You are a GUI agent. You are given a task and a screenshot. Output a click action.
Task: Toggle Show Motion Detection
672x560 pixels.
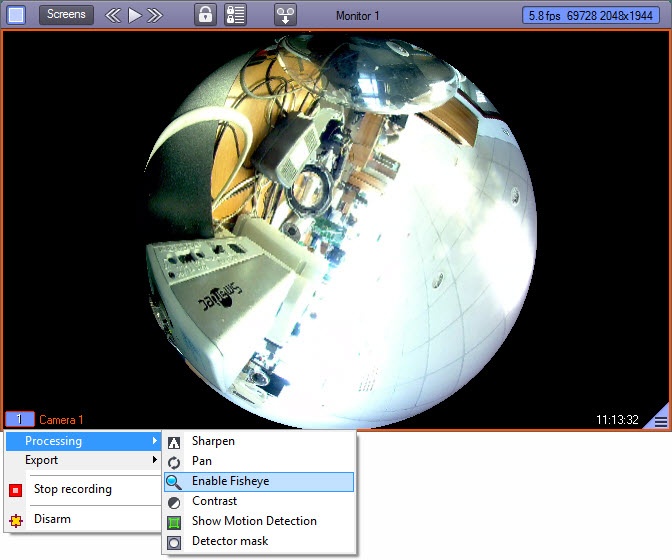point(254,521)
